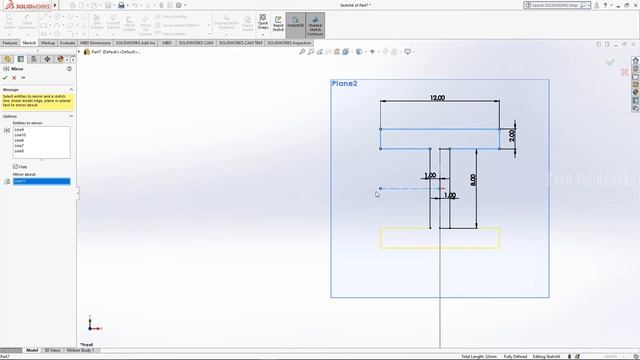Click the Zoom to Fit icon
This screenshot has width=640, height=360.
tap(302, 52)
